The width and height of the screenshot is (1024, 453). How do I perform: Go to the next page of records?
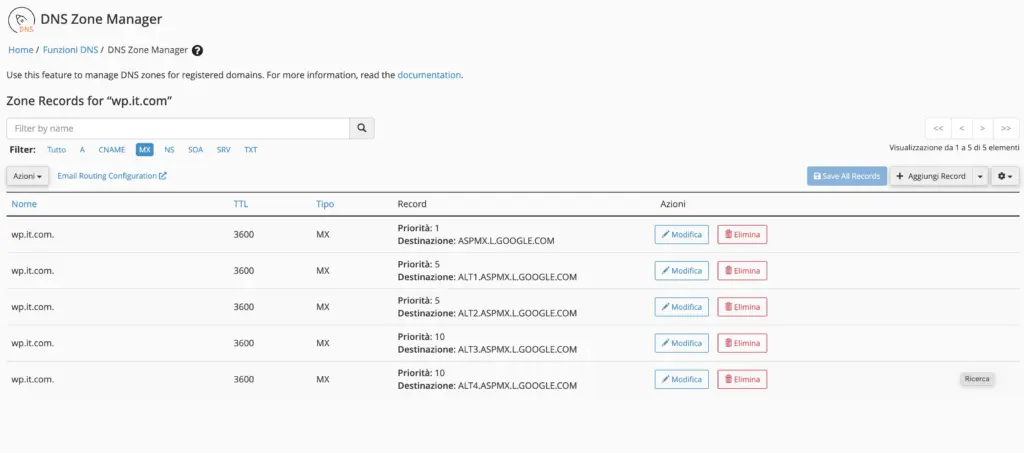(x=983, y=128)
